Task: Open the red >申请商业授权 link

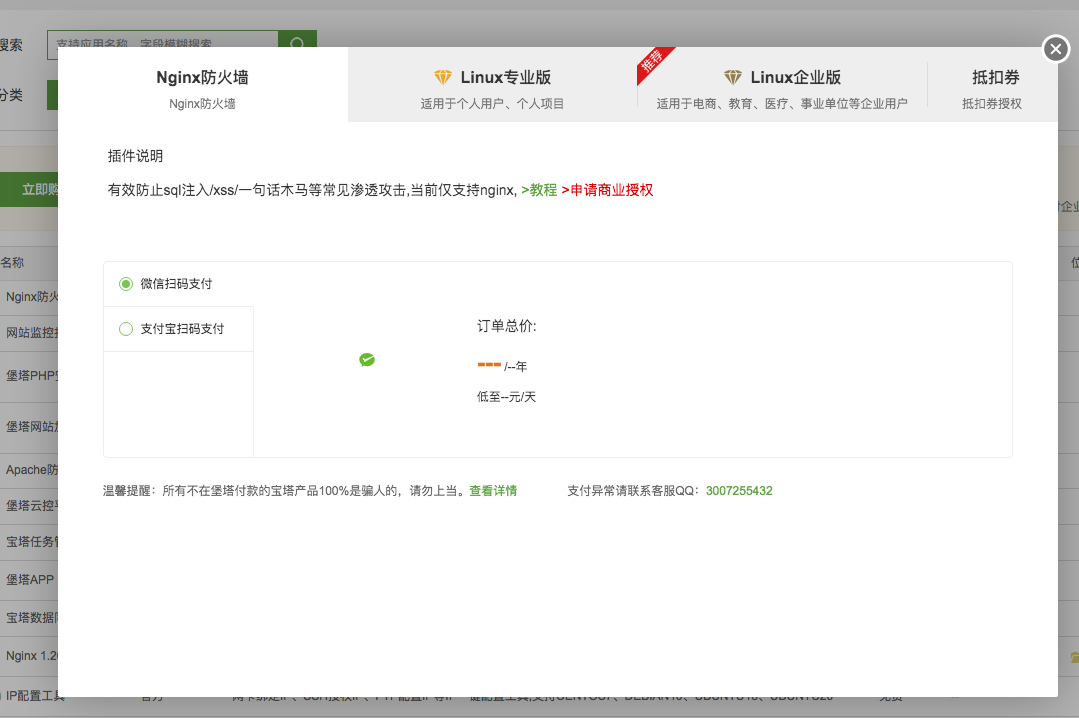Action: tap(607, 190)
